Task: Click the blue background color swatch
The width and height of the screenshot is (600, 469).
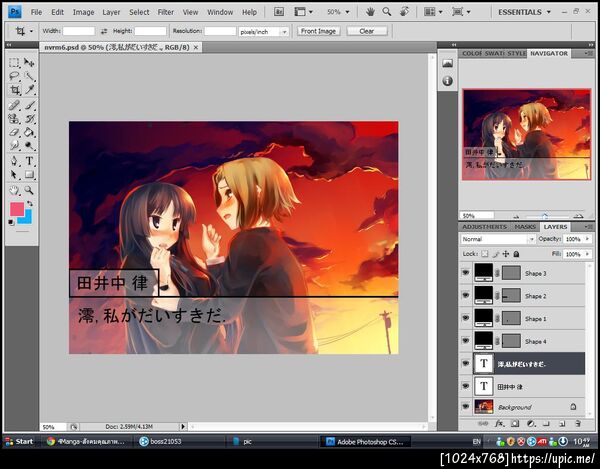Action: [x=26, y=218]
